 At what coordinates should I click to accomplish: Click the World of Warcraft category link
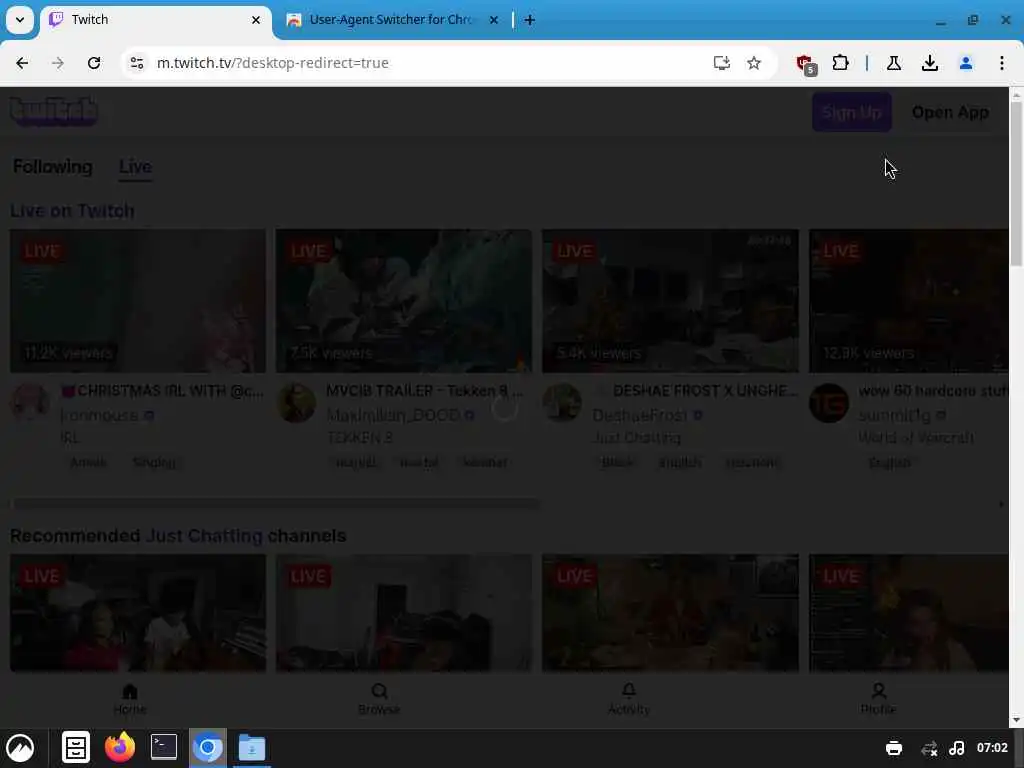click(916, 438)
